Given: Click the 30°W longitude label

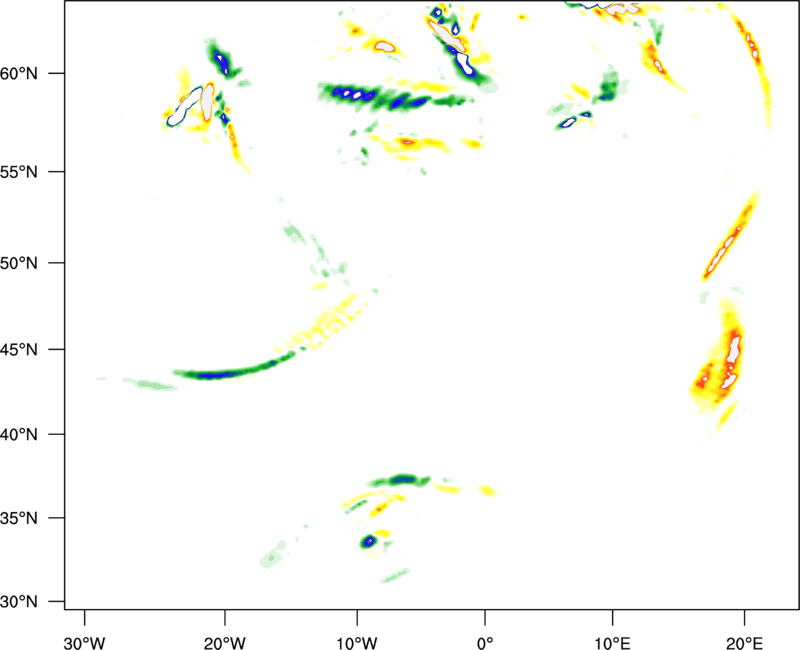Looking at the screenshot, I should click(85, 643).
